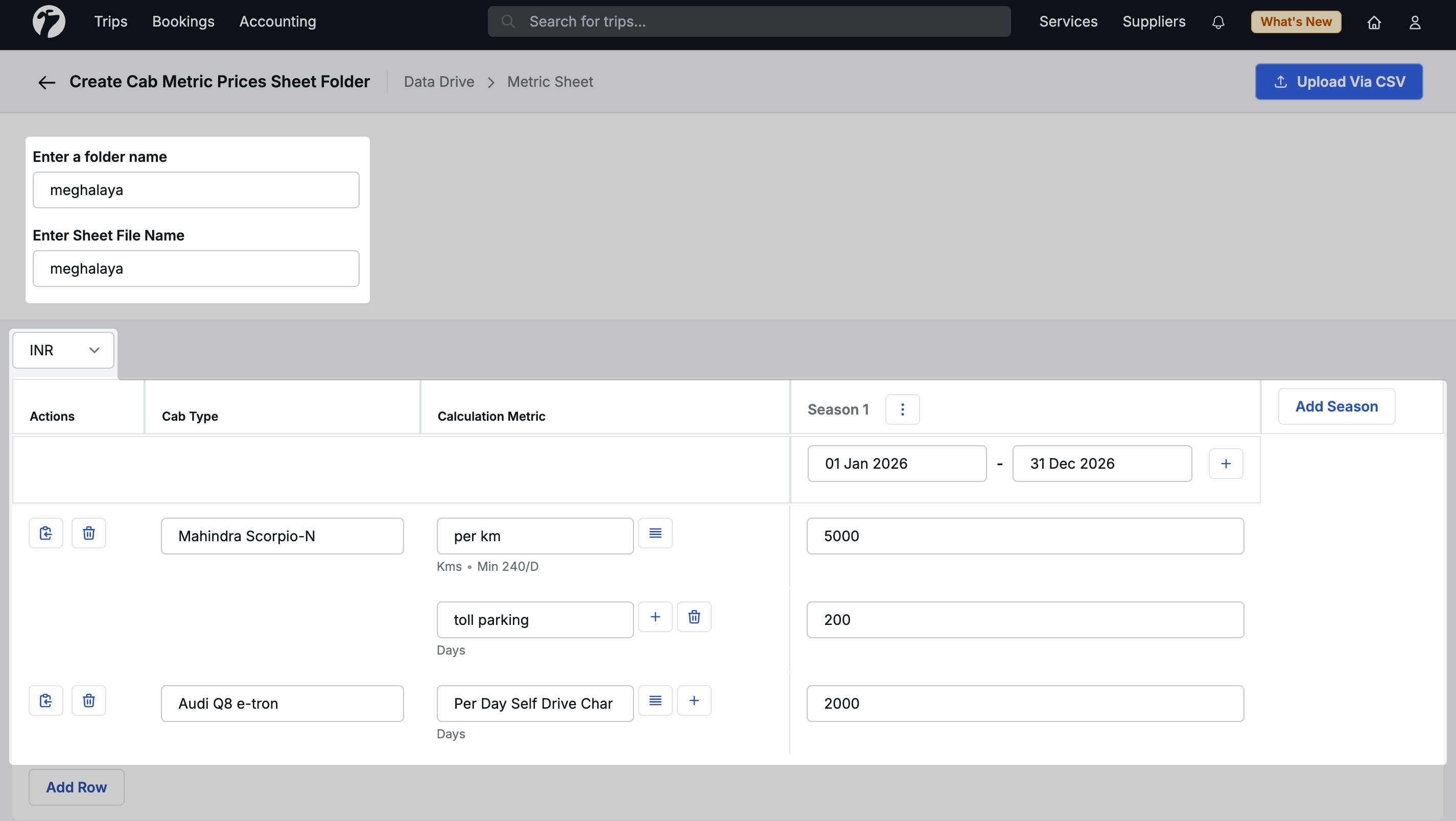Open the user profile icon
1456x821 pixels.
coord(1415,22)
